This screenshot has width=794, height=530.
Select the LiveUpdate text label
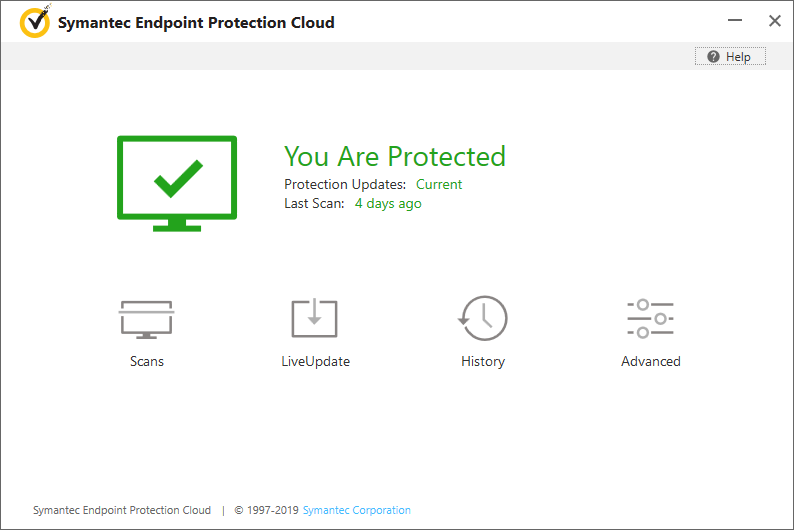coord(316,361)
